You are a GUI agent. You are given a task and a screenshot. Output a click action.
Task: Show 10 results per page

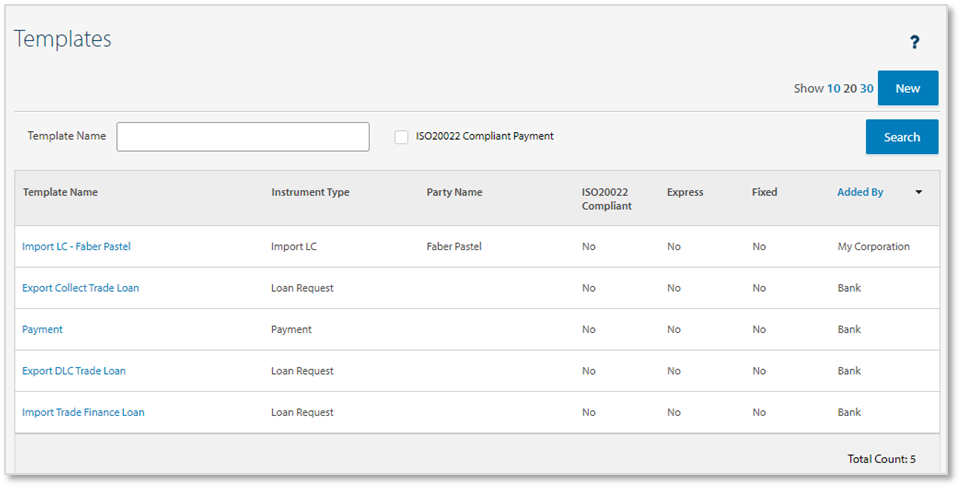[x=833, y=89]
